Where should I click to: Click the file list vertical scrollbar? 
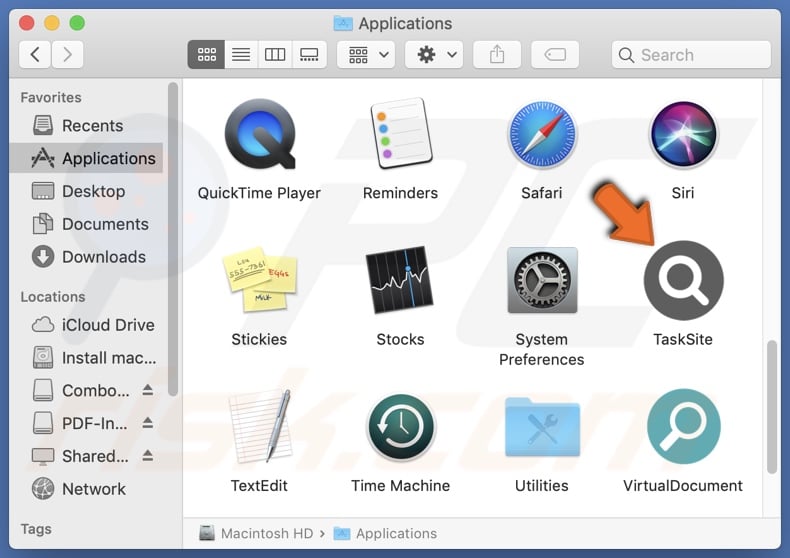click(771, 407)
